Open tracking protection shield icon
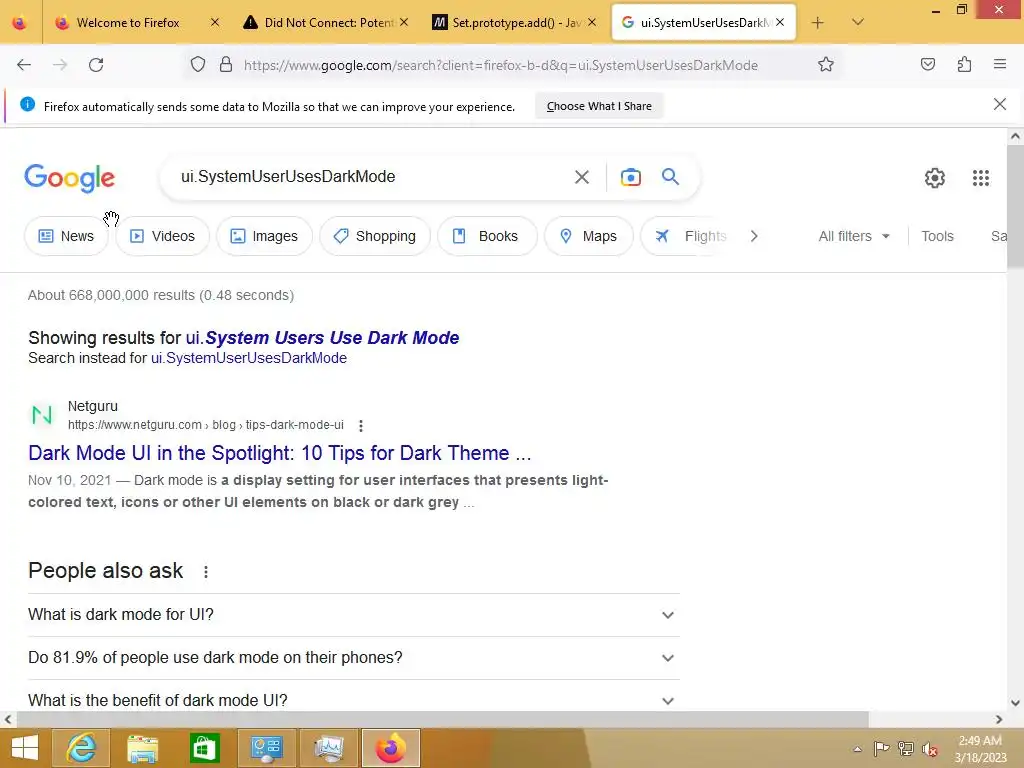1024x768 pixels. (198, 65)
